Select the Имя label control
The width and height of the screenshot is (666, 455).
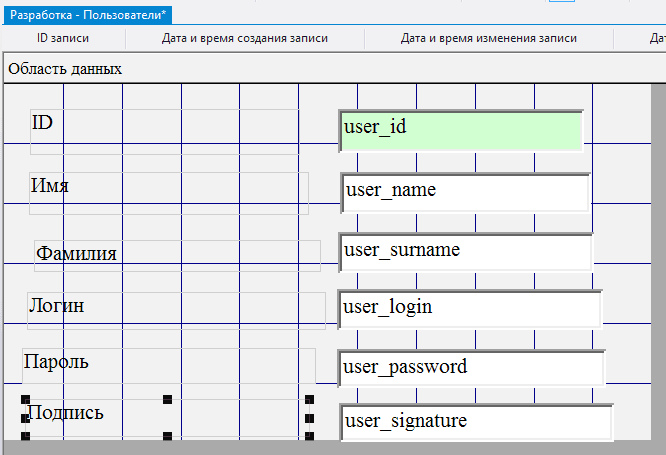50,186
